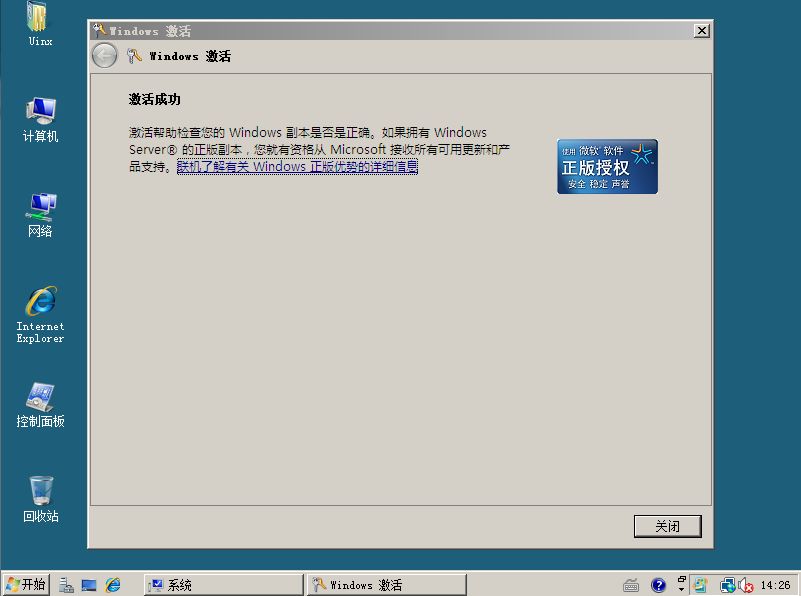Click the 14:26 clock
The height and width of the screenshot is (596, 801).
point(775,585)
